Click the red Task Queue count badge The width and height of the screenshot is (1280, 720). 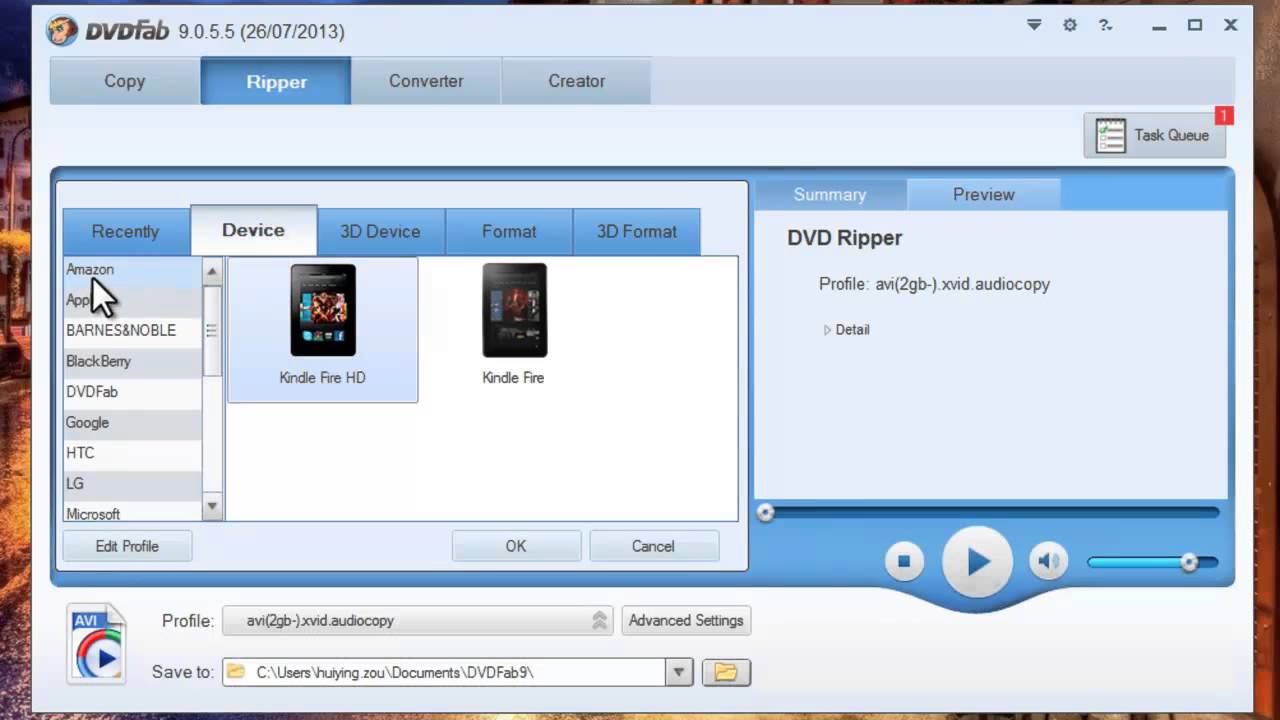point(1224,115)
